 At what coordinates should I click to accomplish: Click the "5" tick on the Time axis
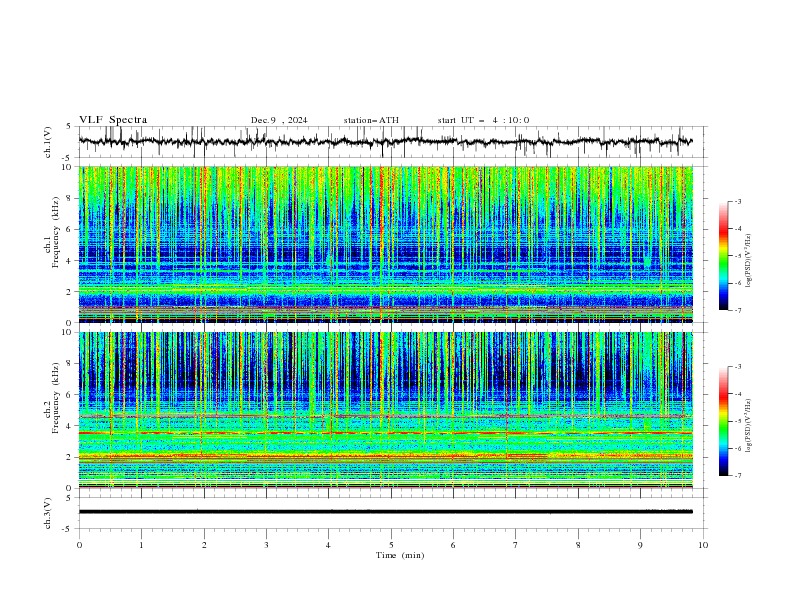(391, 545)
